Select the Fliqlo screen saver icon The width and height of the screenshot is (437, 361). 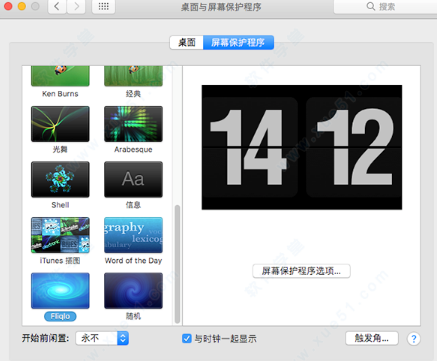click(x=60, y=291)
